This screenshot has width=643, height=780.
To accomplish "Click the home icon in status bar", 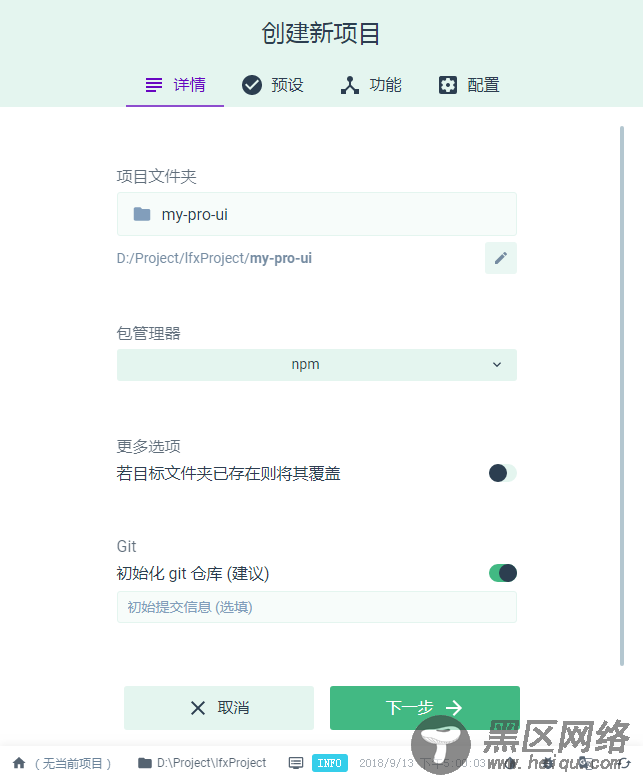I will pos(19,763).
